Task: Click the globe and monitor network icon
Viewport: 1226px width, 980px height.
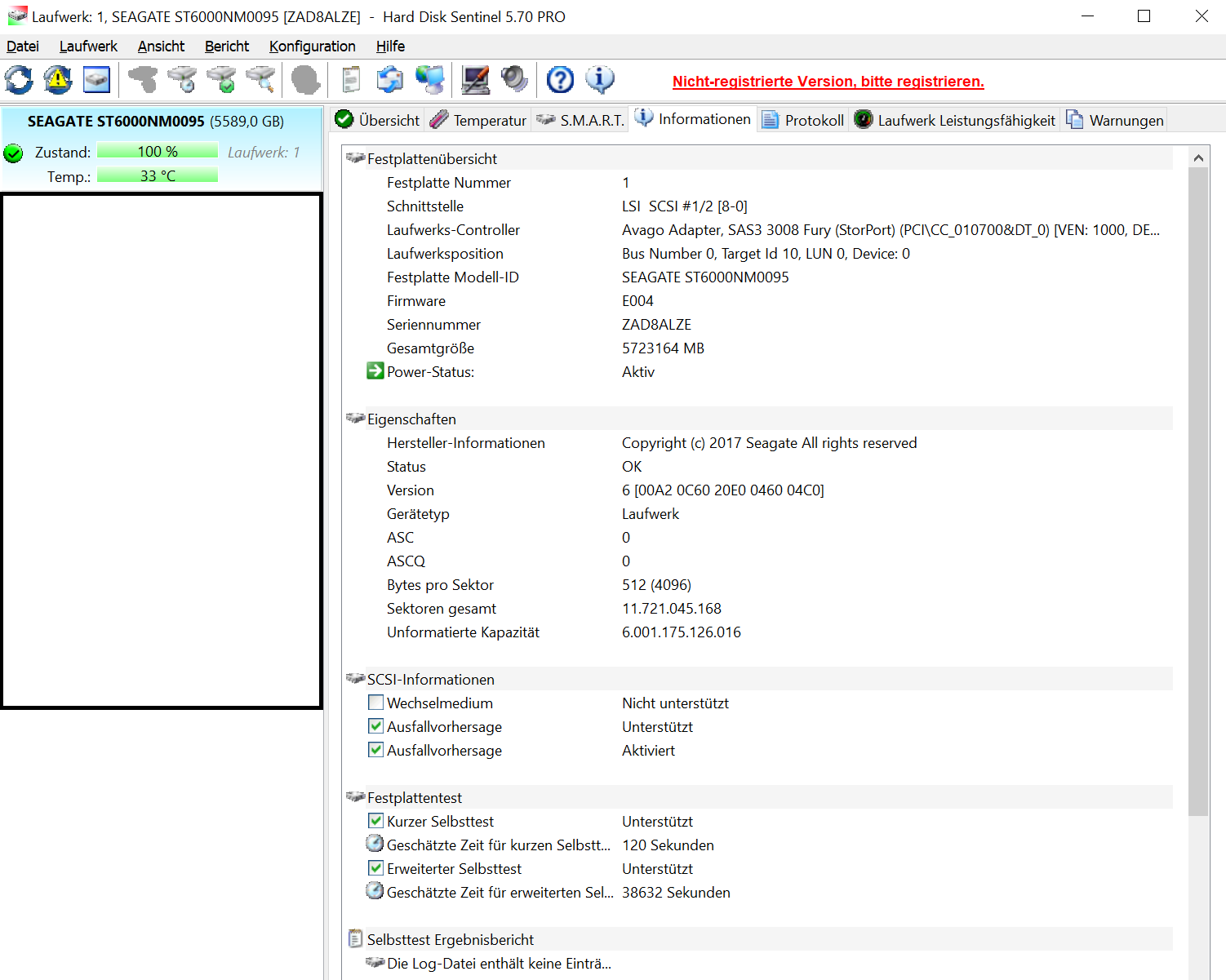Action: [430, 80]
